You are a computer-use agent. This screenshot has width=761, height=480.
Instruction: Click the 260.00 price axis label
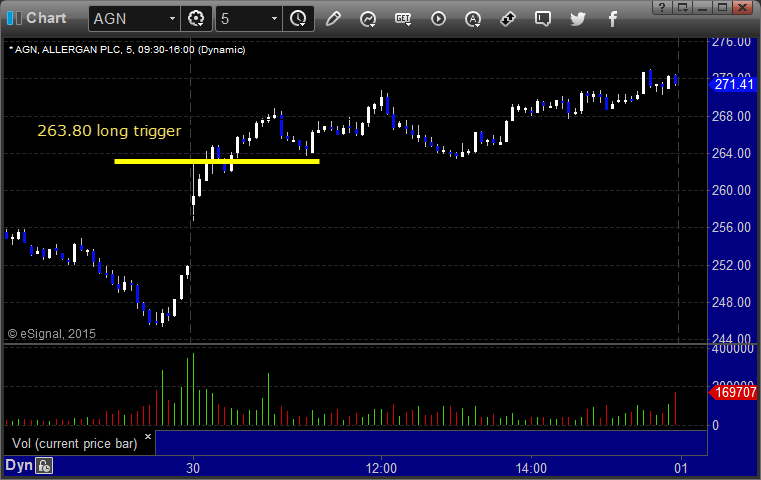coord(731,190)
